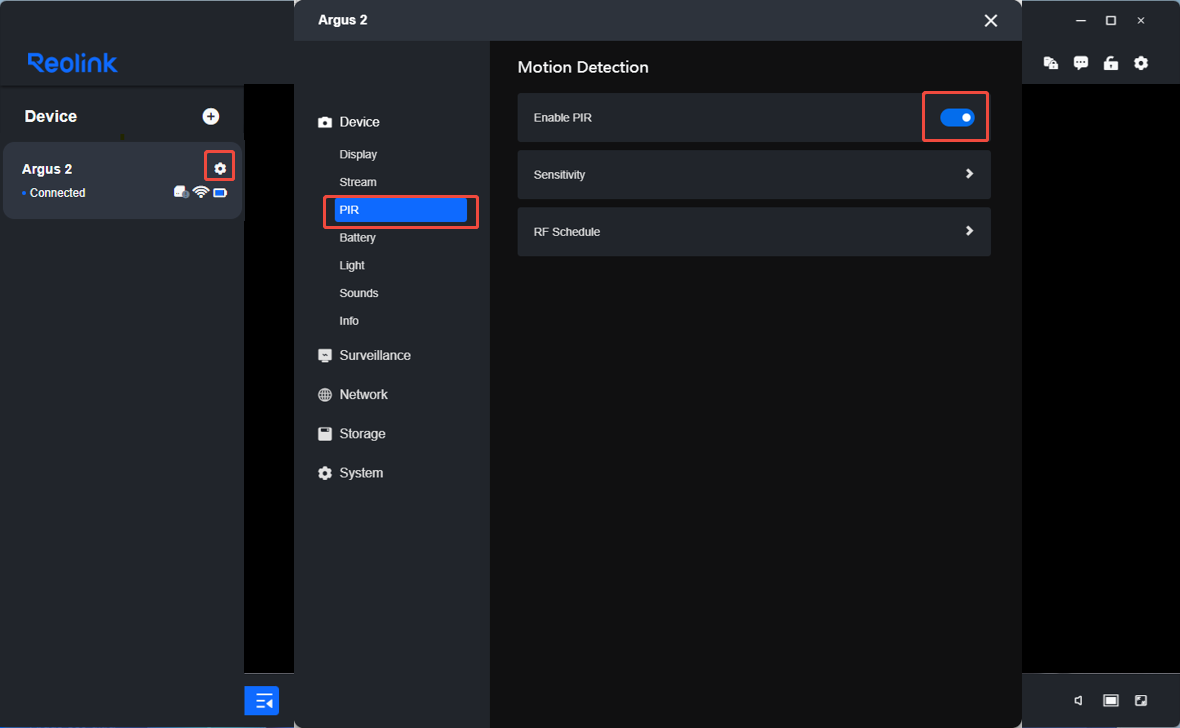
Task: Click the unlock padlock icon in header
Action: pos(1111,63)
